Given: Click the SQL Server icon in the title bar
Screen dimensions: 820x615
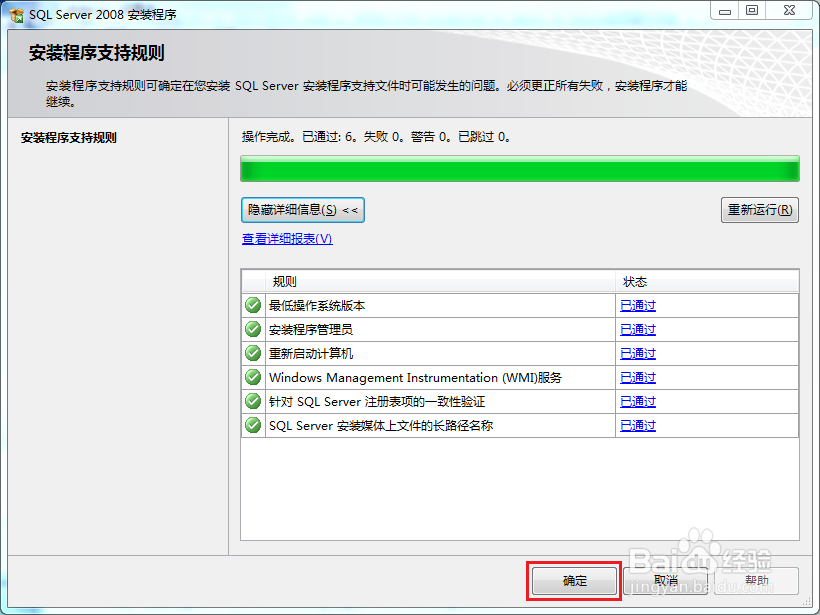Looking at the screenshot, I should tap(14, 14).
